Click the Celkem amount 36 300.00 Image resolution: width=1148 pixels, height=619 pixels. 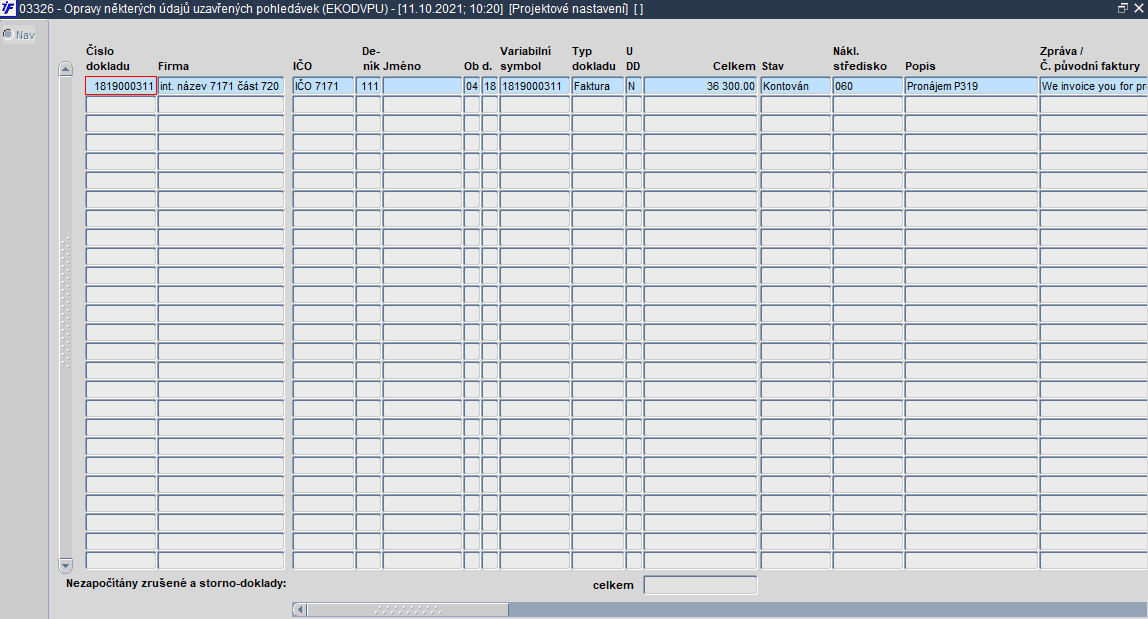[x=700, y=86]
